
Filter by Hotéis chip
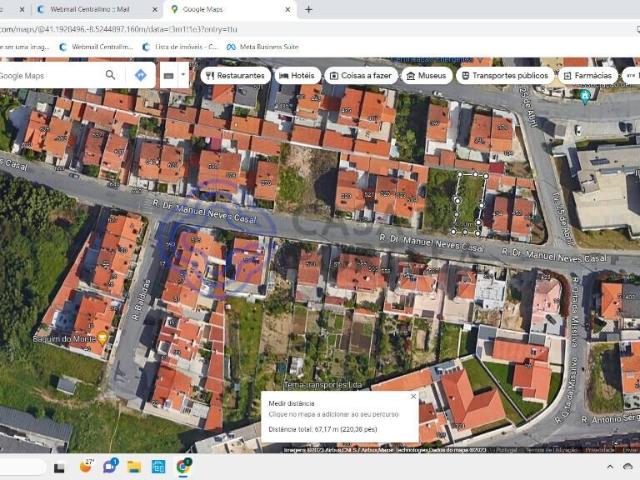(x=297, y=76)
